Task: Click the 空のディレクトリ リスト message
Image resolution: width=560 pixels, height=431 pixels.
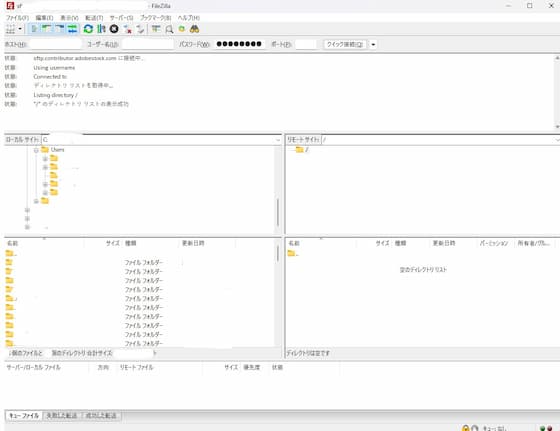Action: pyautogui.click(x=423, y=270)
